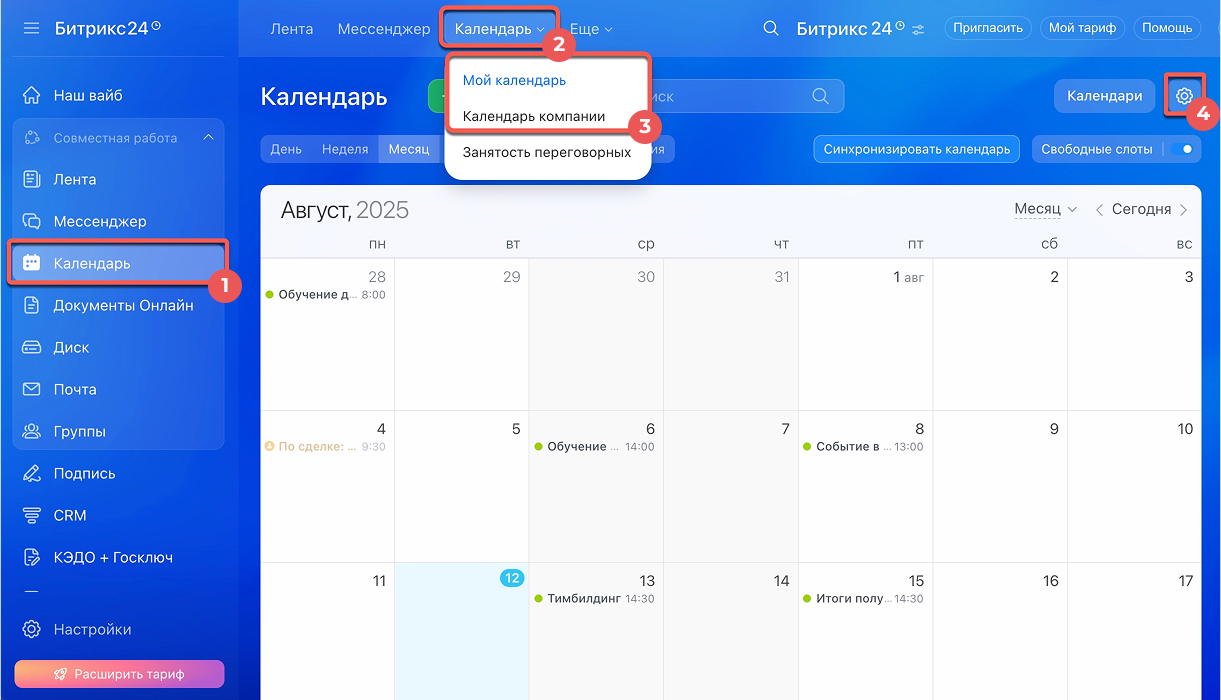This screenshot has height=700, width=1221.
Task: Open the Обучение event at 14:00
Action: [x=595, y=447]
